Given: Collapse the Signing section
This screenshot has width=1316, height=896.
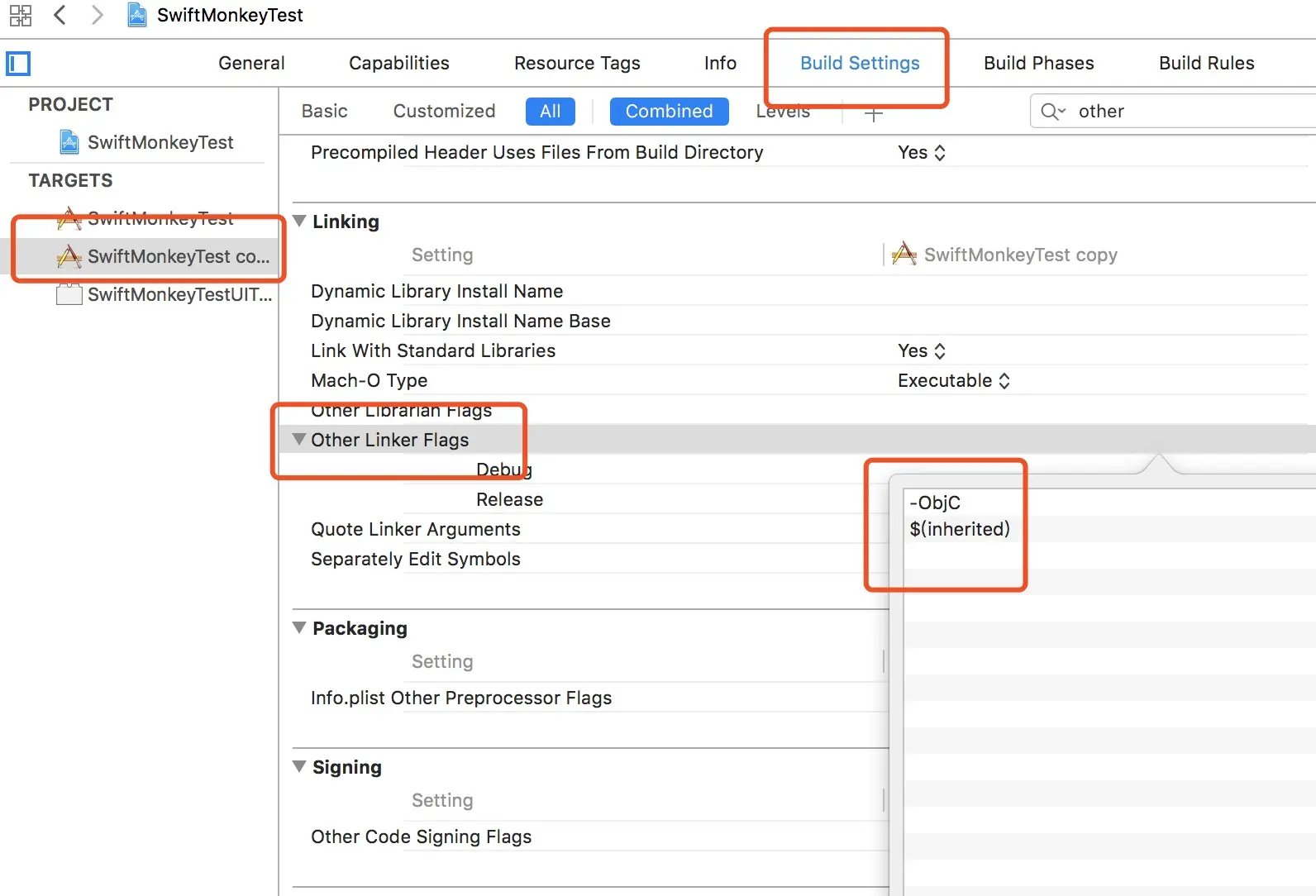Looking at the screenshot, I should coord(299,767).
